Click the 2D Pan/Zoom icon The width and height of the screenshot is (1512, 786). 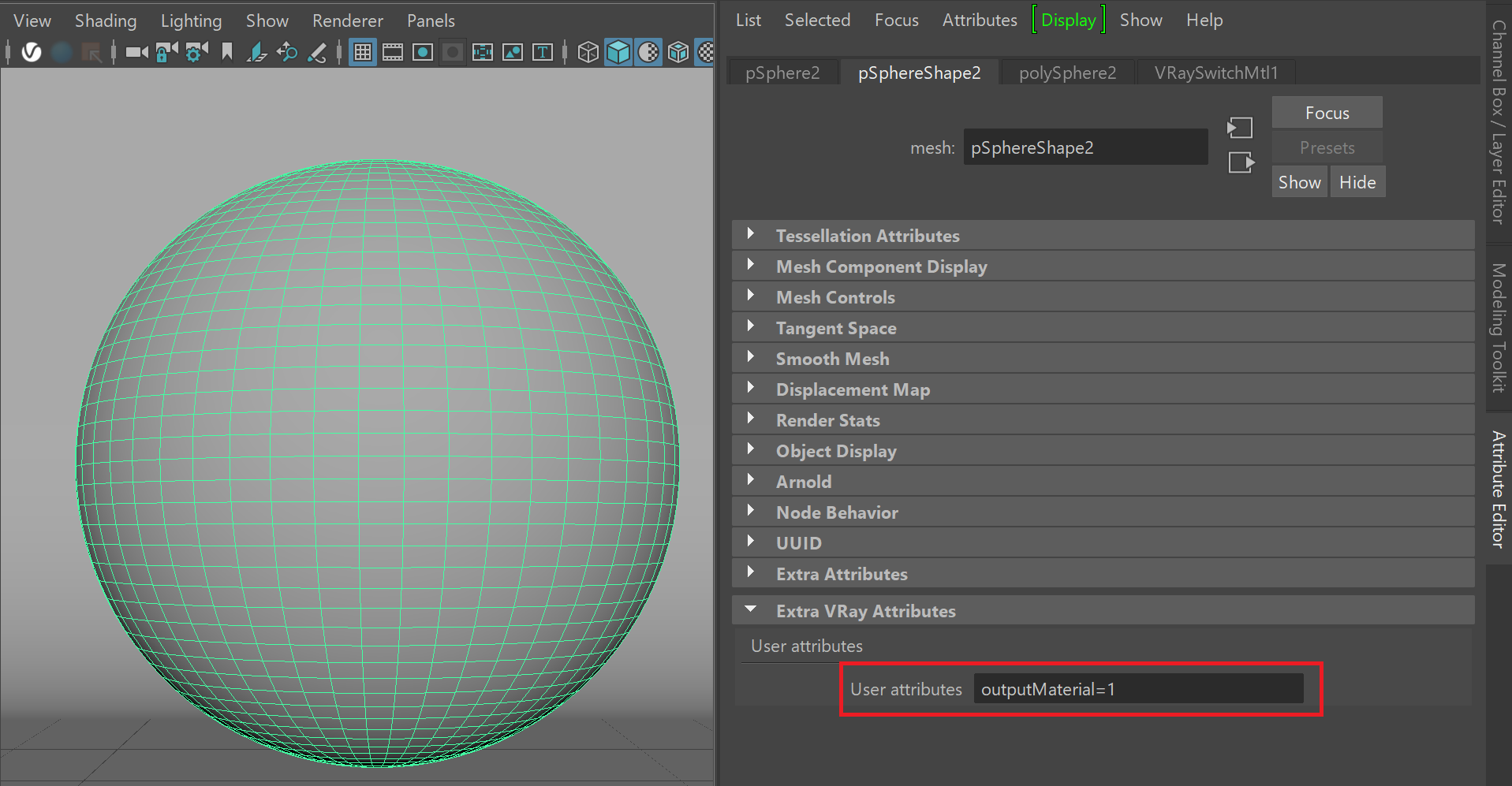287,52
